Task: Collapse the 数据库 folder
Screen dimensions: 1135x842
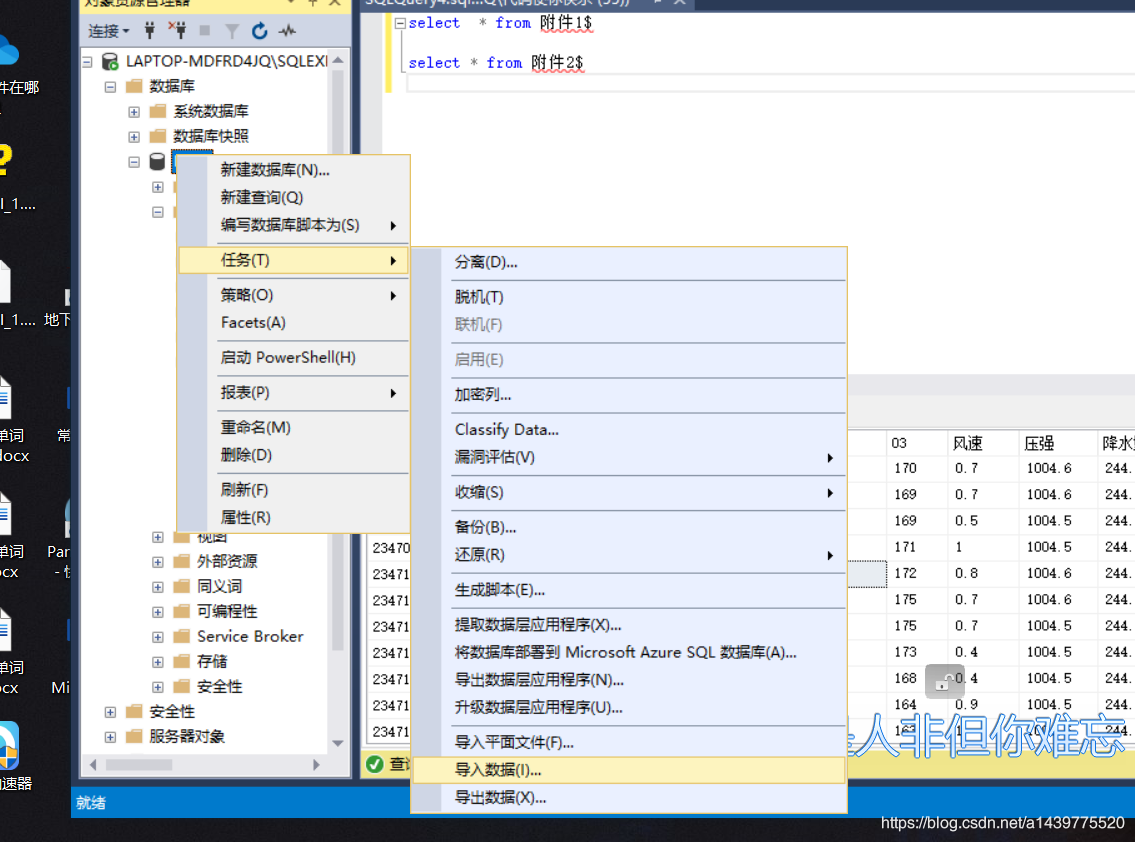Action: (110, 87)
